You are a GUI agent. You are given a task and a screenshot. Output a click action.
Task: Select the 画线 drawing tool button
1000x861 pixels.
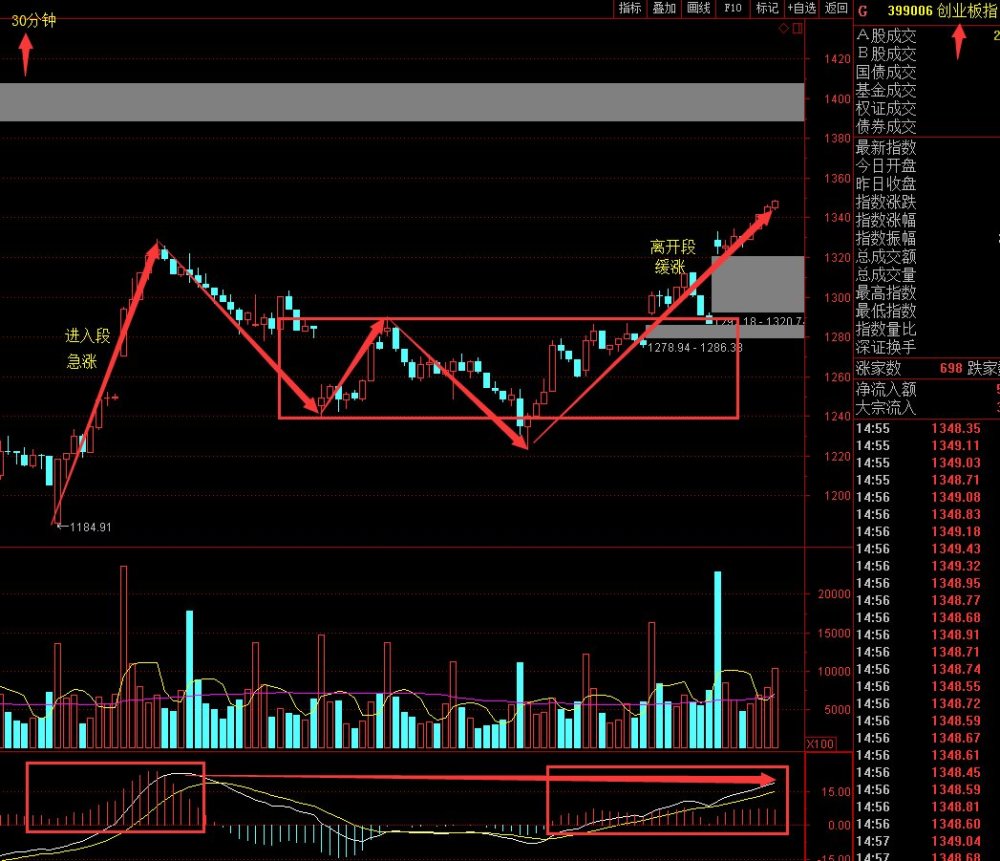[x=698, y=8]
